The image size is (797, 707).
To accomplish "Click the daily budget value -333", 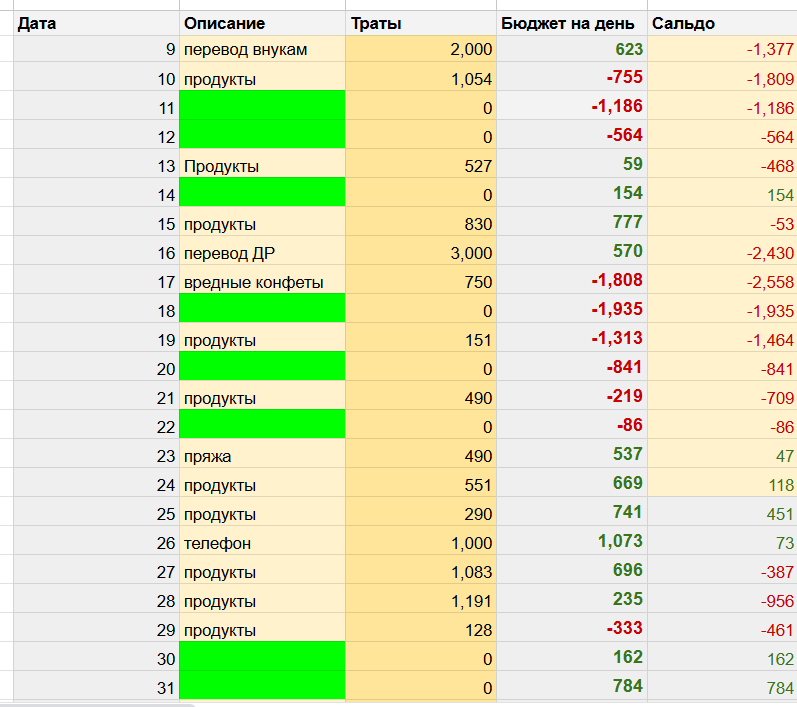I will tap(572, 629).
